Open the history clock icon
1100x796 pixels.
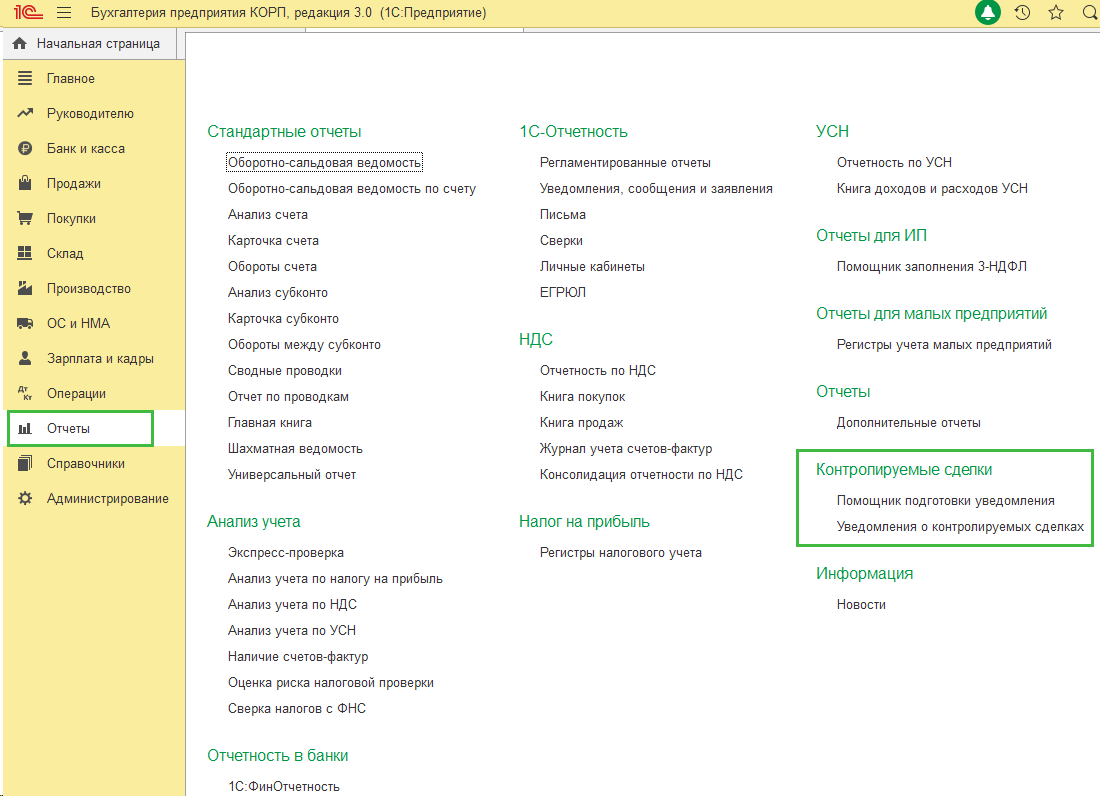(x=1022, y=13)
